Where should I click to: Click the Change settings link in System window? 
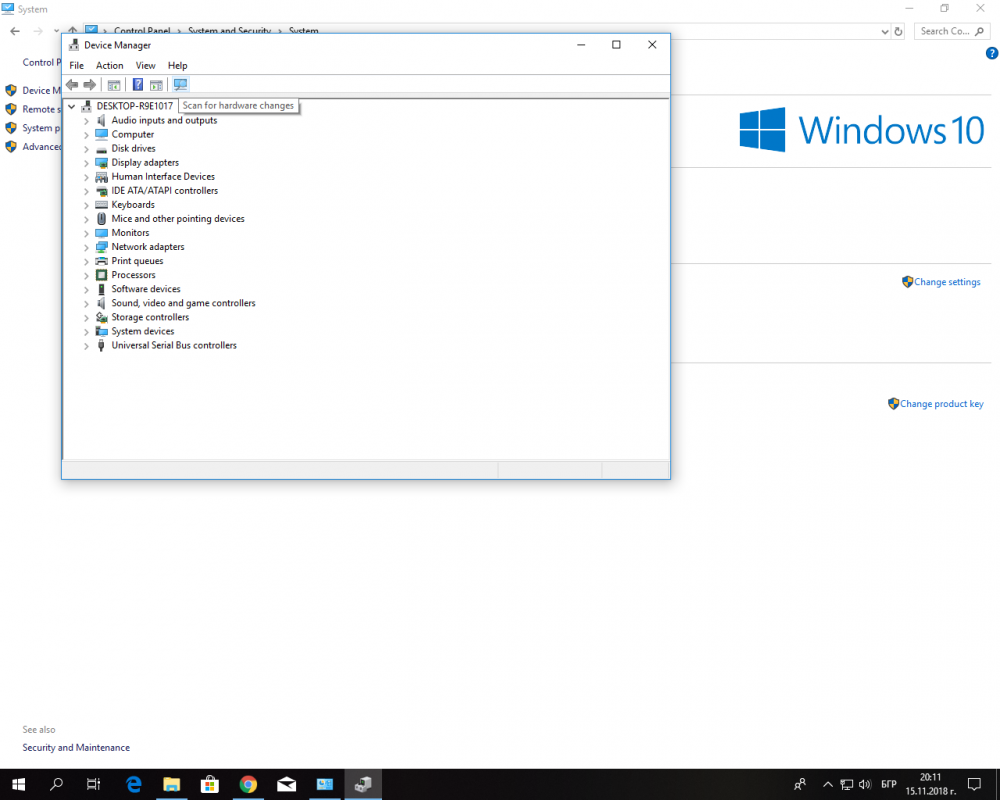[x=947, y=282]
